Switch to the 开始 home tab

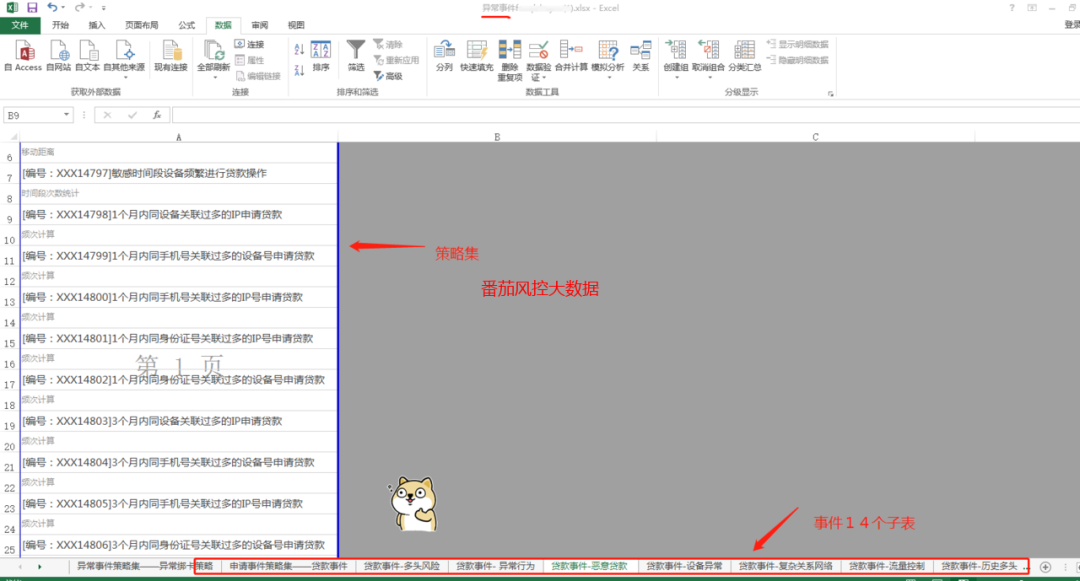point(61,25)
